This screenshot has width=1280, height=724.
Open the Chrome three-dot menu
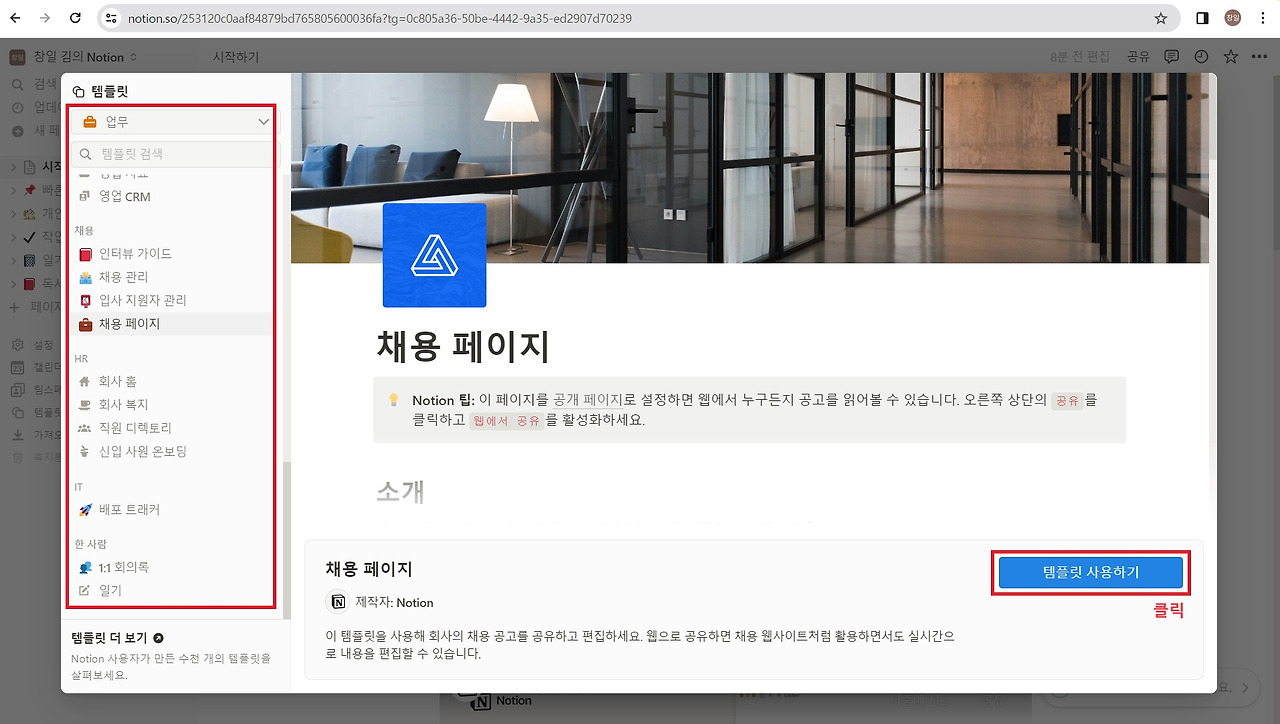point(1262,18)
